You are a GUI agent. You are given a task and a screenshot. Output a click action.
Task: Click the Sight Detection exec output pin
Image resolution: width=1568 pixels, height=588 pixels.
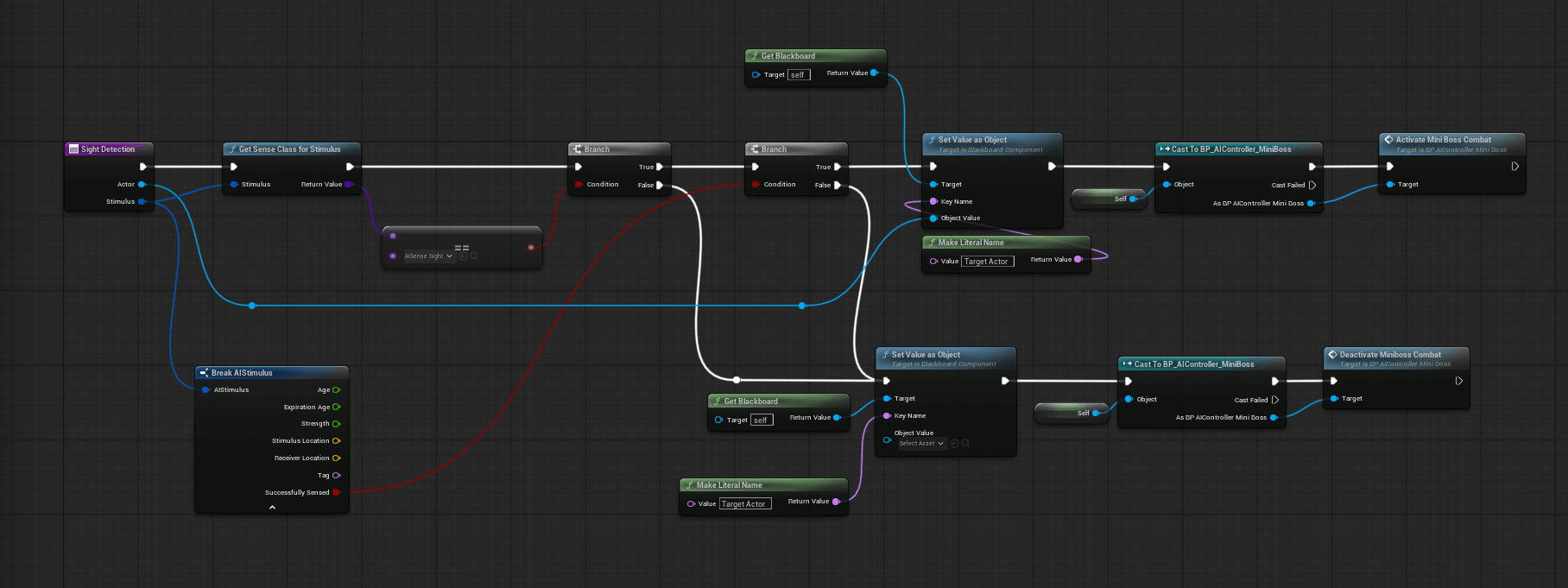143,167
